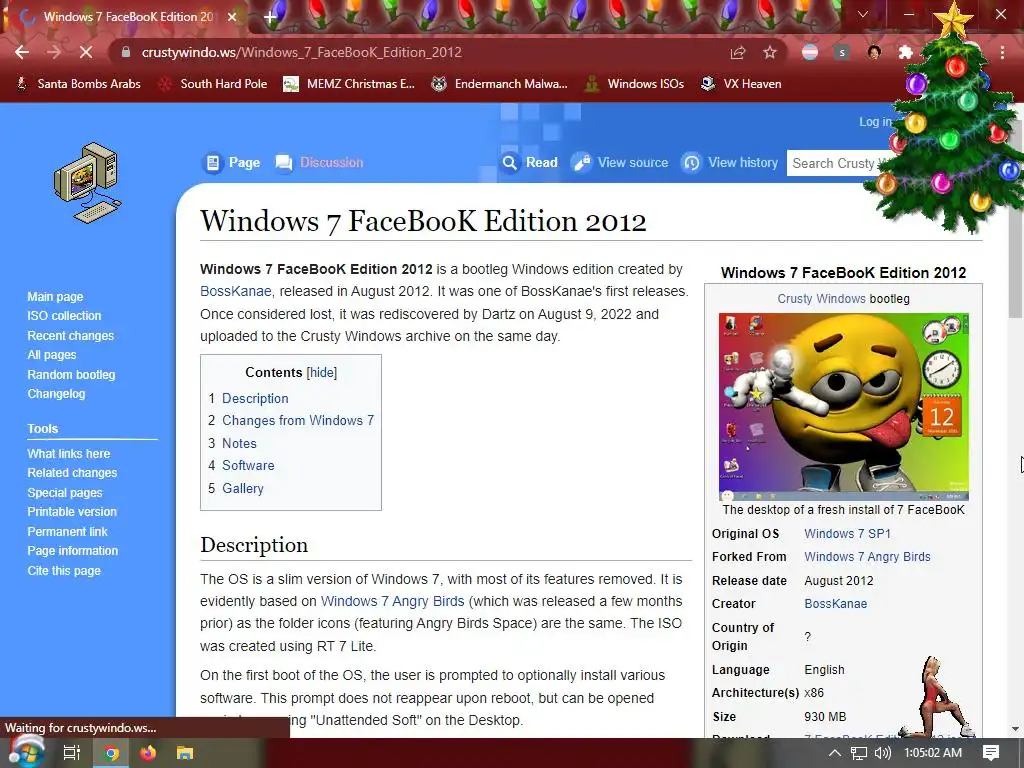Open the 7 FaceBooK desktop screenshot thumbnail
Image resolution: width=1024 pixels, height=768 pixels.
[x=844, y=406]
